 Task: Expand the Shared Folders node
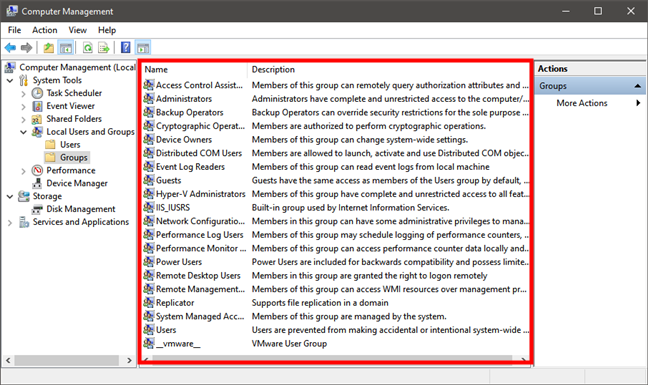point(24,119)
